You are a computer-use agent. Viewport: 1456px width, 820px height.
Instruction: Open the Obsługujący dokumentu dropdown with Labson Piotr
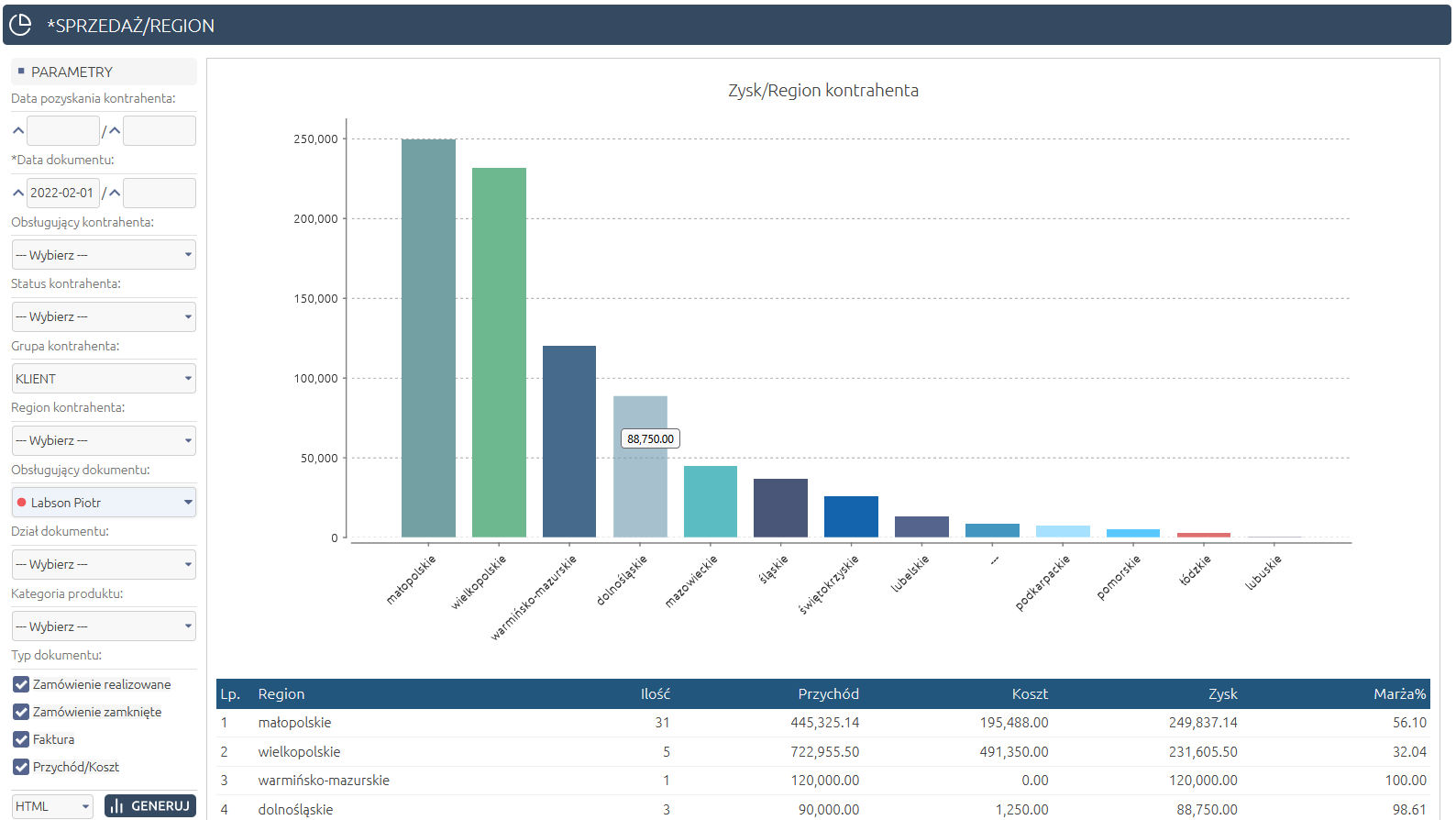[x=104, y=503]
